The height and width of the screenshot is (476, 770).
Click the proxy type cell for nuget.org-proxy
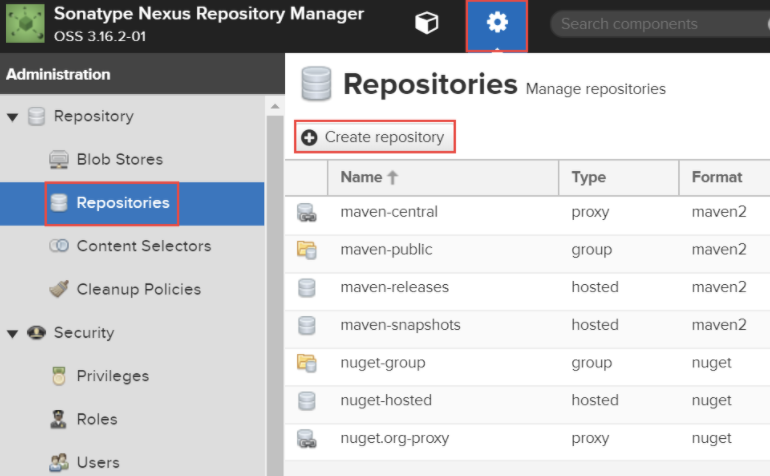[590, 438]
